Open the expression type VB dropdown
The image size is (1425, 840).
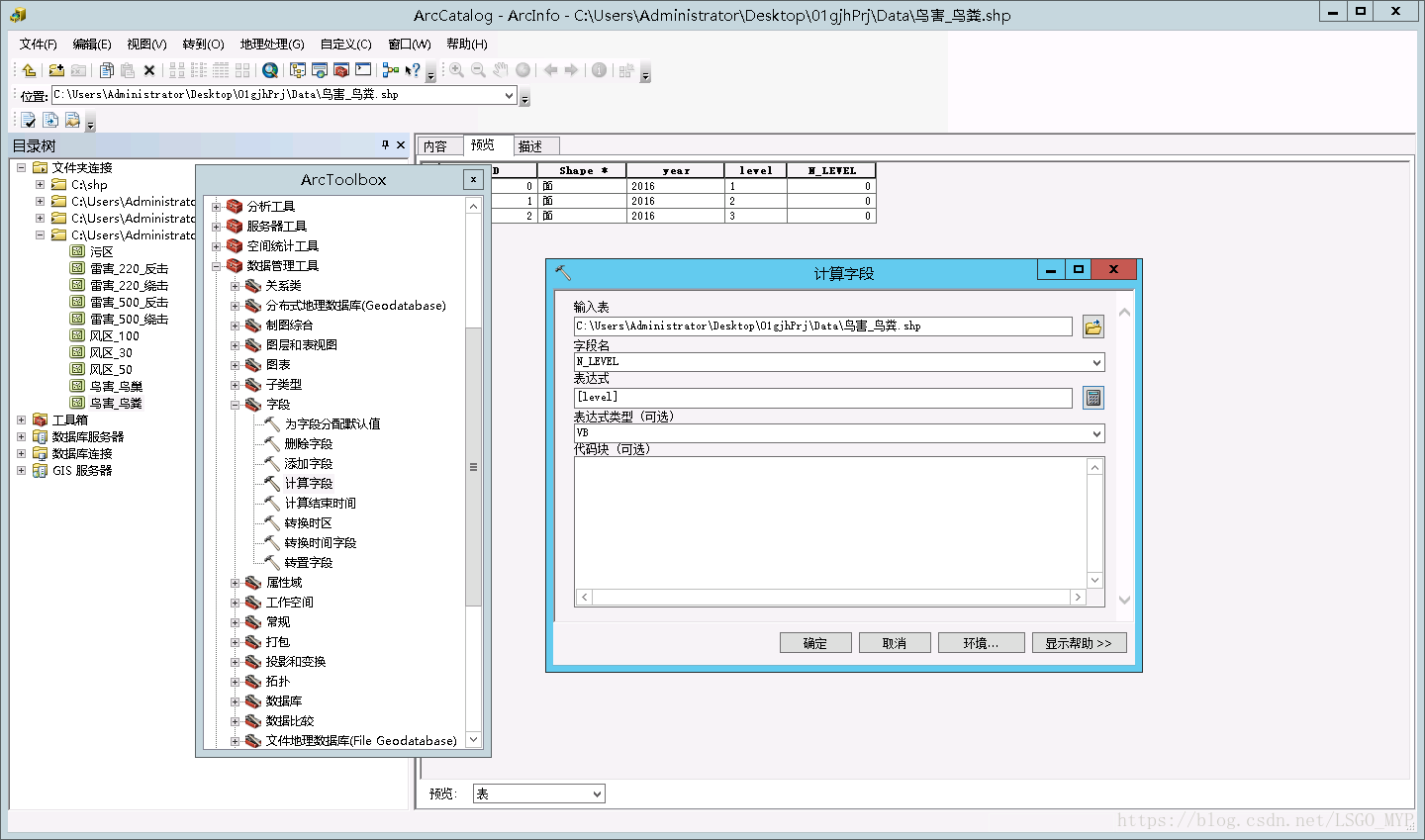tap(1096, 433)
